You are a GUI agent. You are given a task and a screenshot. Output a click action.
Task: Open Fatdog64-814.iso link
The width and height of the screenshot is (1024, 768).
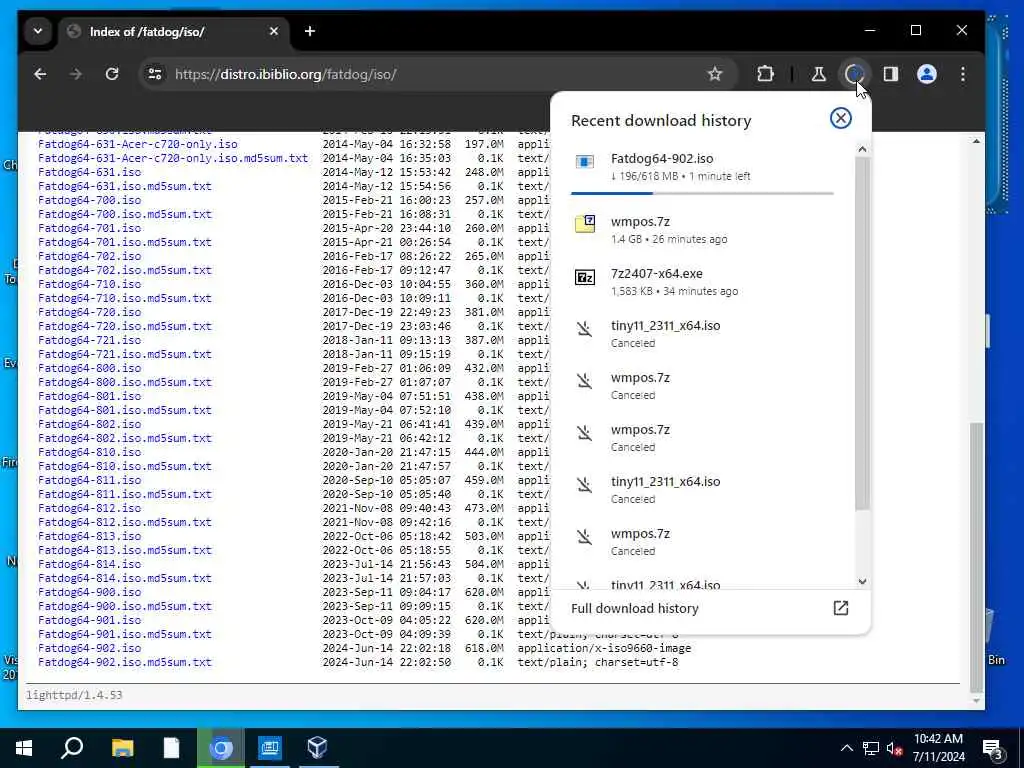(x=89, y=564)
